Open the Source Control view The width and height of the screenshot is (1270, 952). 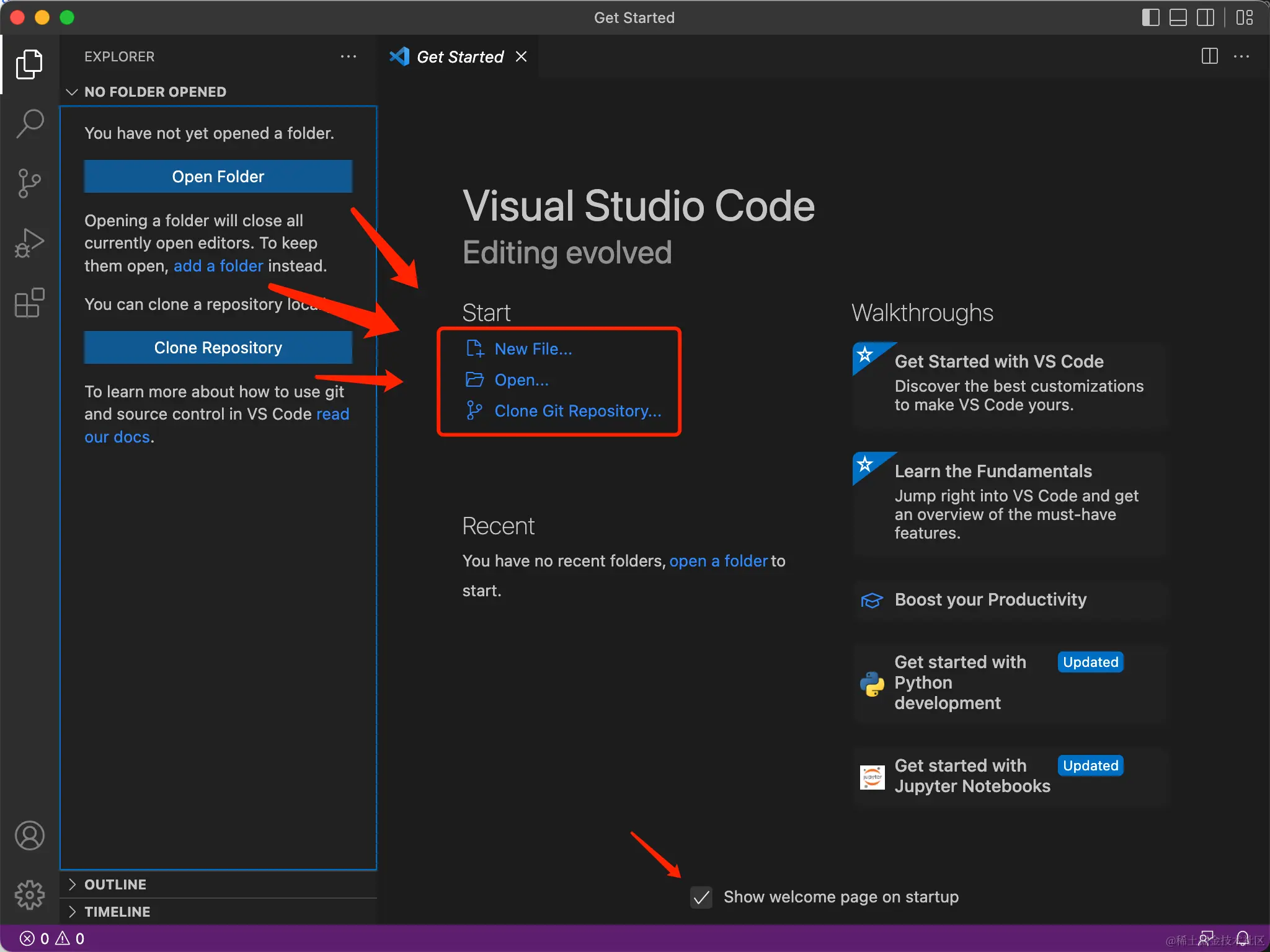(x=29, y=183)
